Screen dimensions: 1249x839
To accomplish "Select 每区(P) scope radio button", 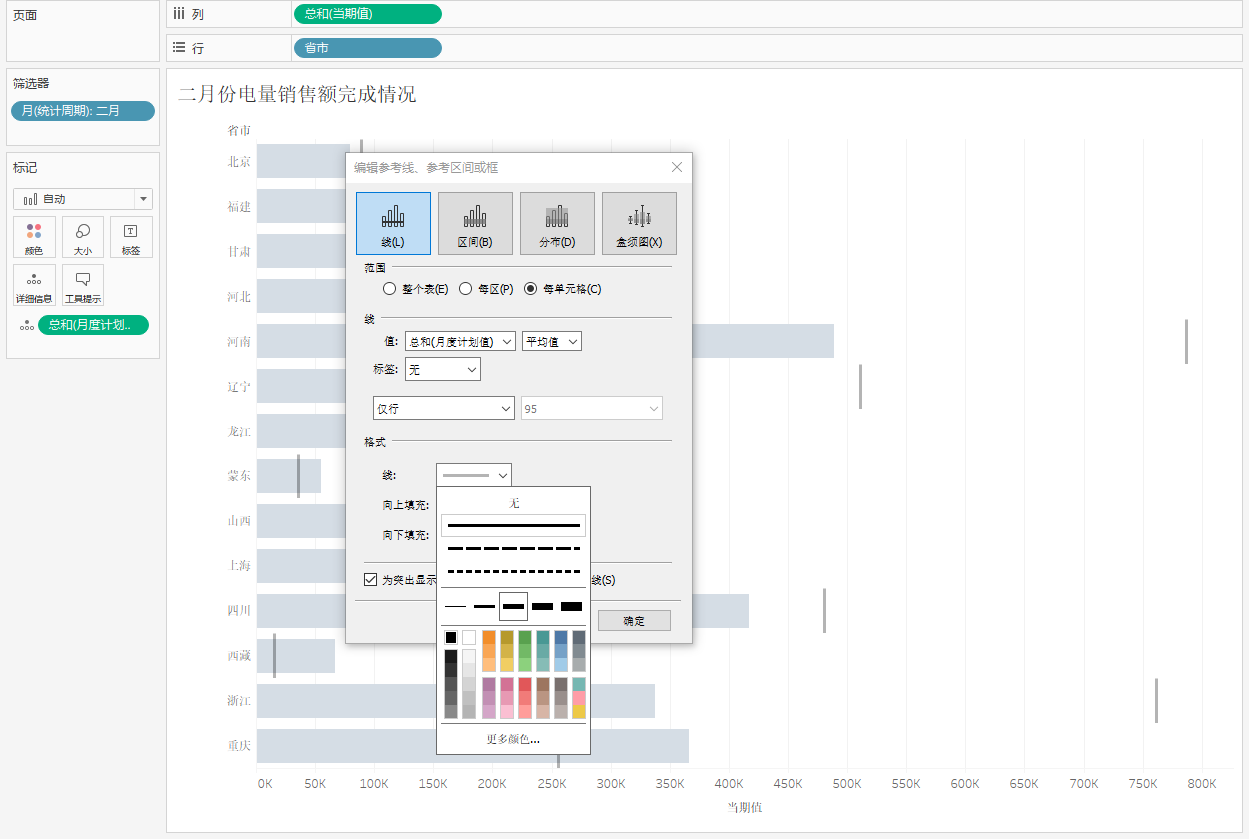I will pyautogui.click(x=465, y=289).
